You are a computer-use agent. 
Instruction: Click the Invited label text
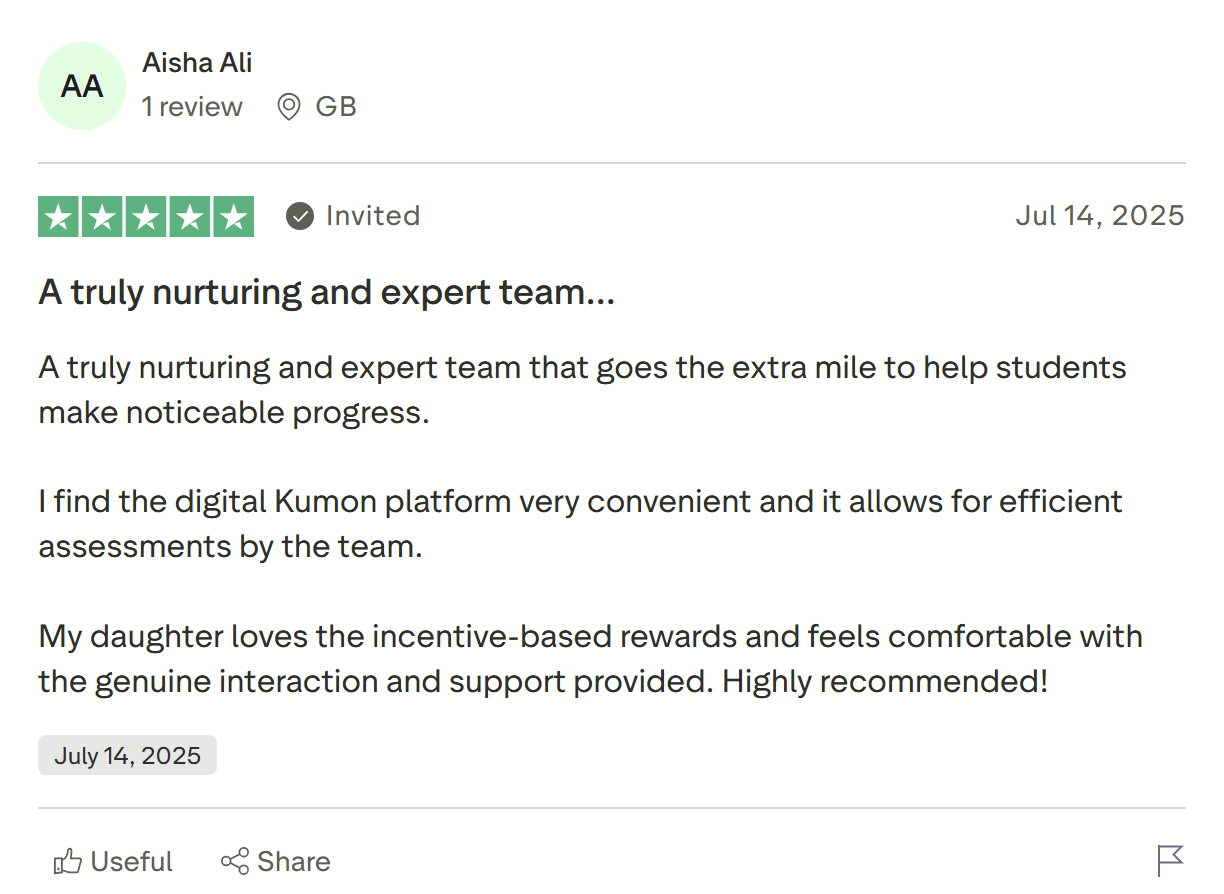(372, 215)
